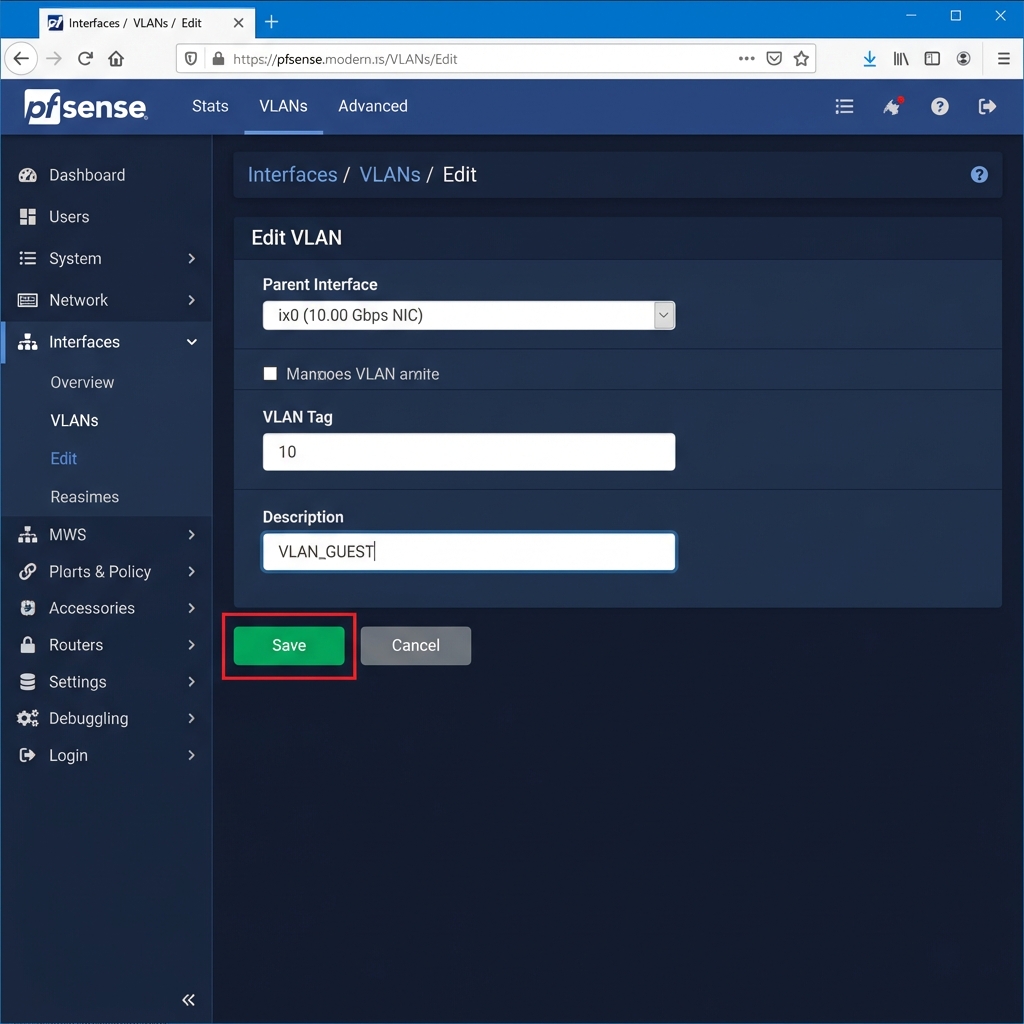Click the logout icon in the top bar
The image size is (1024, 1024).
(x=988, y=106)
